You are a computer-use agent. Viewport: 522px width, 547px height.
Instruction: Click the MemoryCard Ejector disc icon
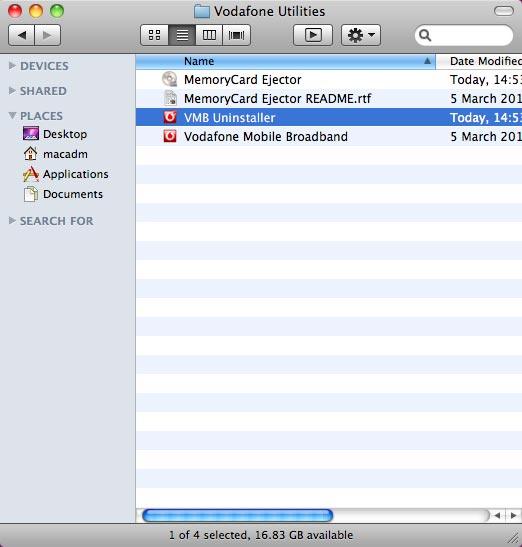click(170, 79)
